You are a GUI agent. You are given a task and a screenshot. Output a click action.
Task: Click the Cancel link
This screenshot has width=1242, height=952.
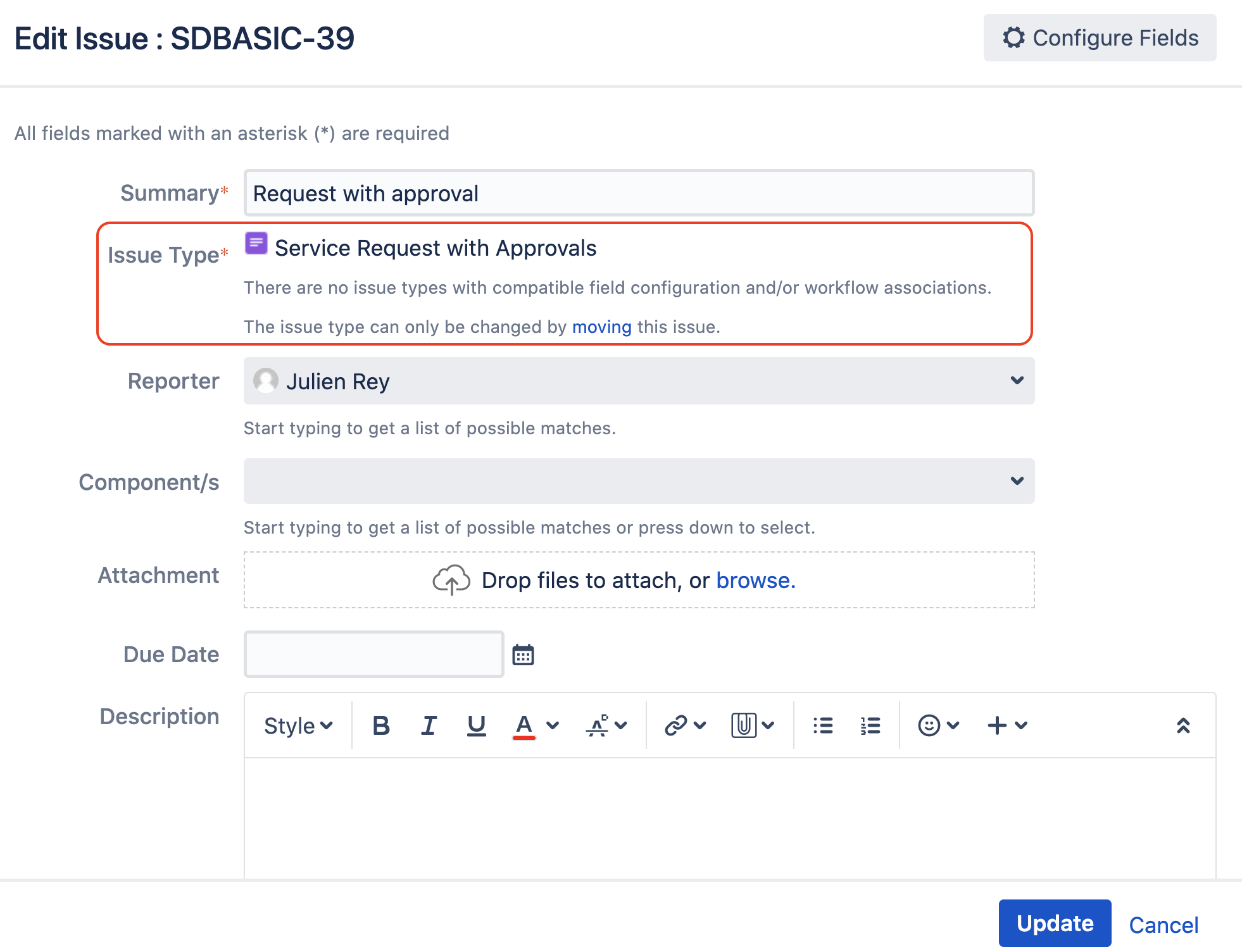tap(1164, 925)
